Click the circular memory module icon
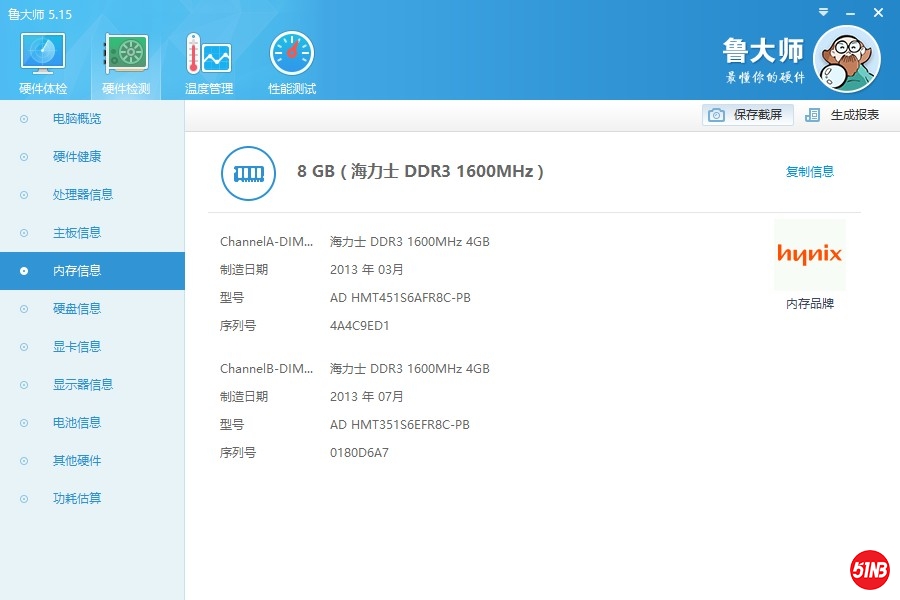 click(x=247, y=172)
